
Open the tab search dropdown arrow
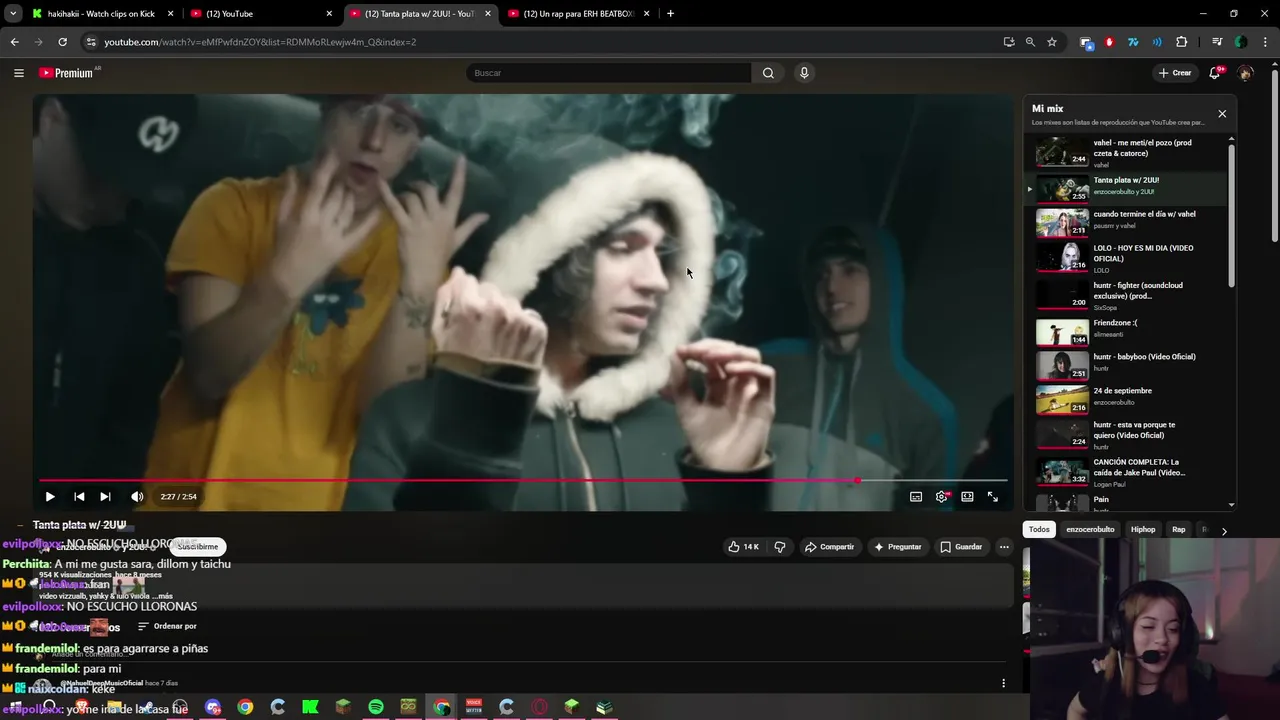coord(13,14)
